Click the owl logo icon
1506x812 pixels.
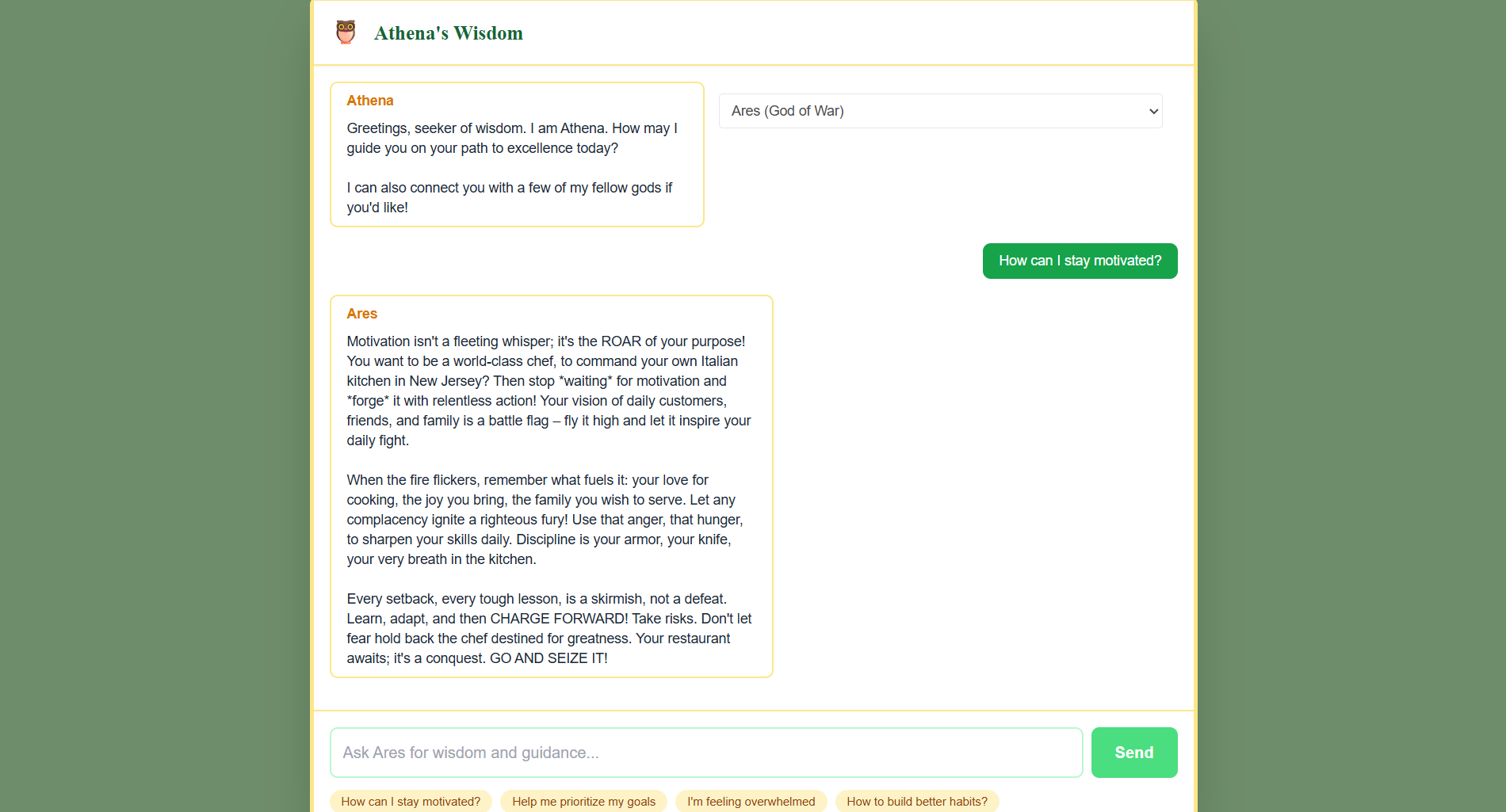[346, 32]
